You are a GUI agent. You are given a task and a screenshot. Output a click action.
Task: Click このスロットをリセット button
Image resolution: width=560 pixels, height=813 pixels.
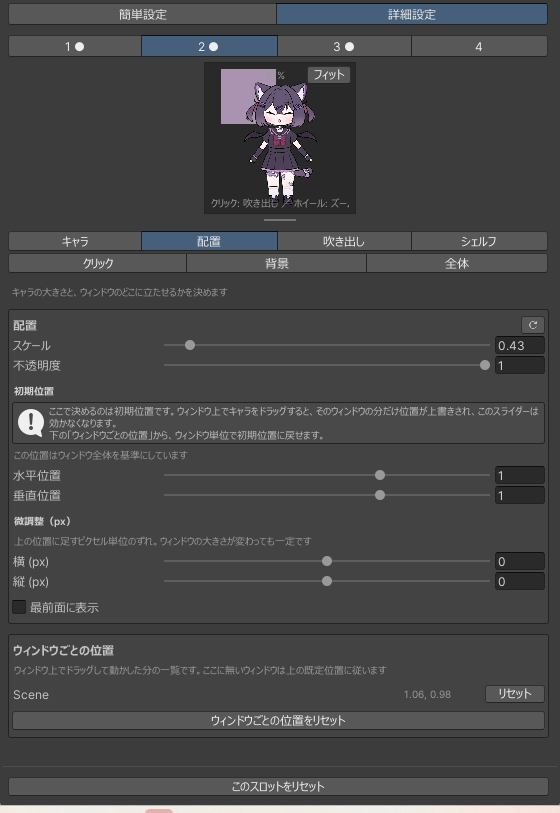click(x=278, y=786)
